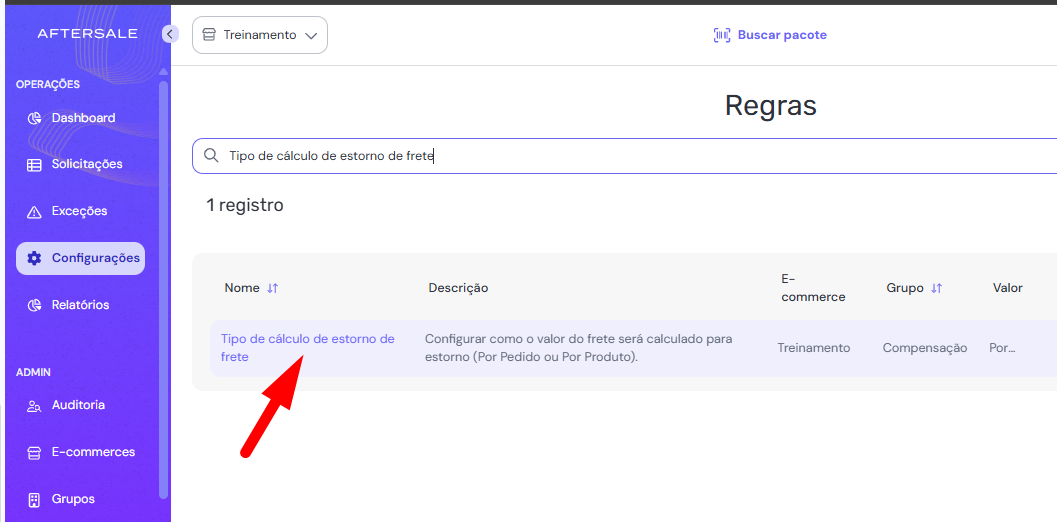Open the Treinamento store dropdown
This screenshot has width=1057, height=522.
tap(260, 35)
